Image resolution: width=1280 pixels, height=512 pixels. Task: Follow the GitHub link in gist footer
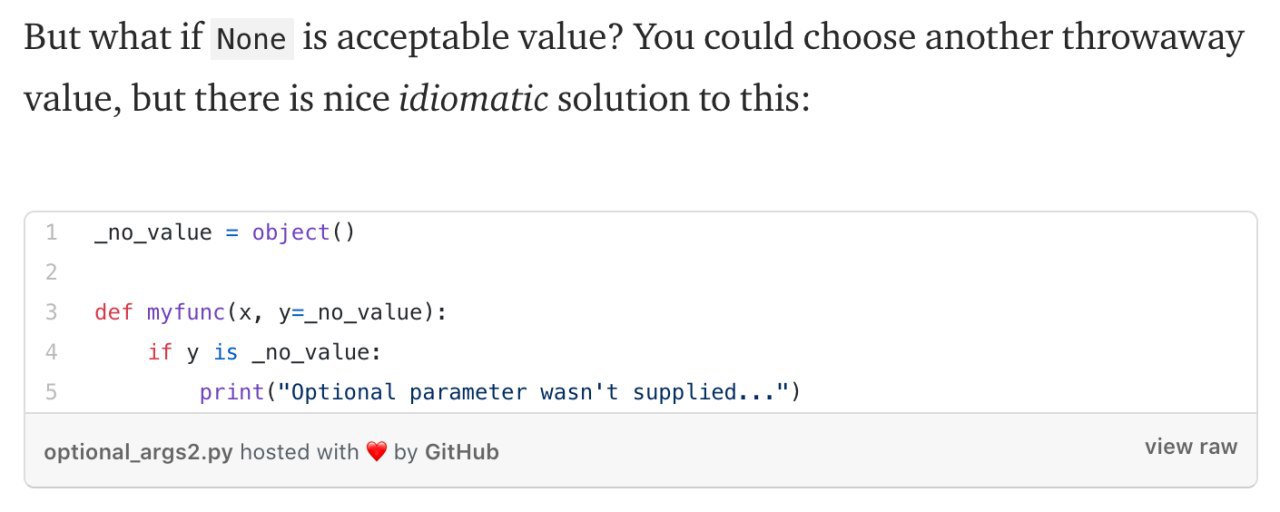point(462,452)
